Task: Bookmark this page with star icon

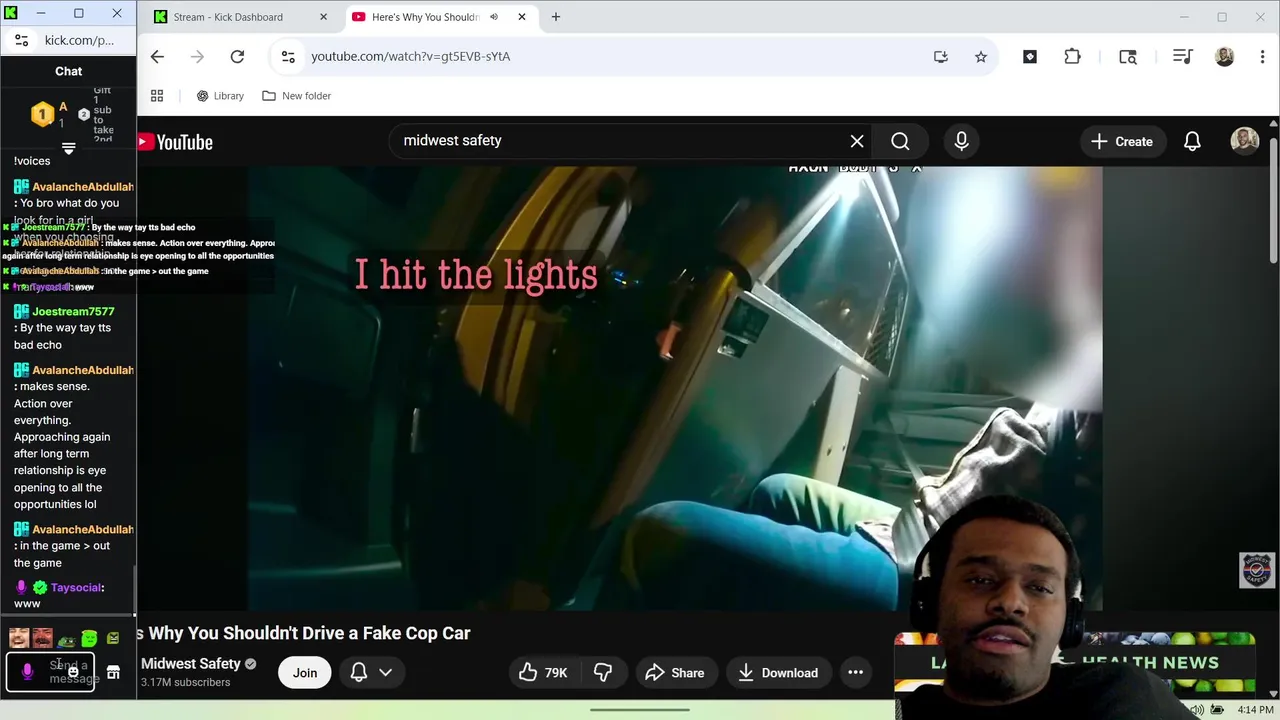Action: [x=981, y=56]
